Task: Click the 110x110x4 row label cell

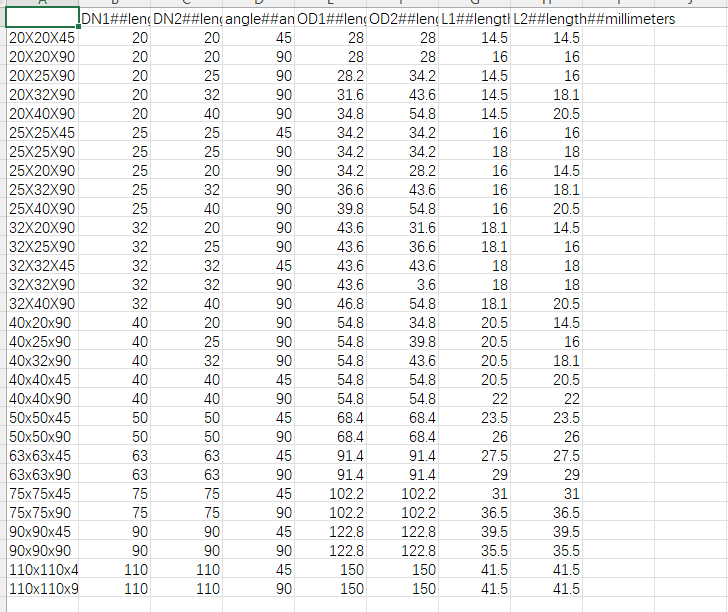Action: (40, 570)
